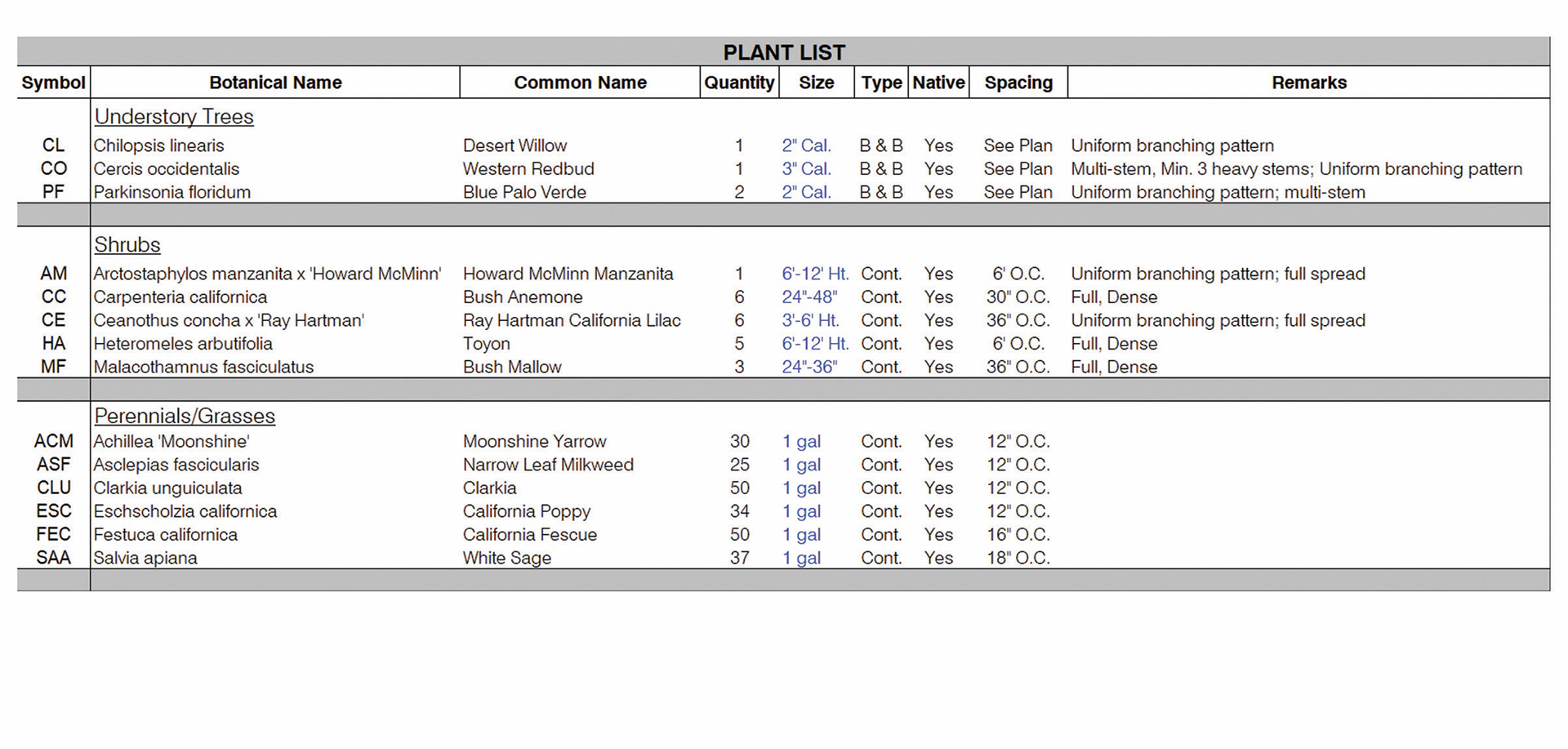
Task: Click Howard McMinn Manzanita common name
Action: pos(568,274)
